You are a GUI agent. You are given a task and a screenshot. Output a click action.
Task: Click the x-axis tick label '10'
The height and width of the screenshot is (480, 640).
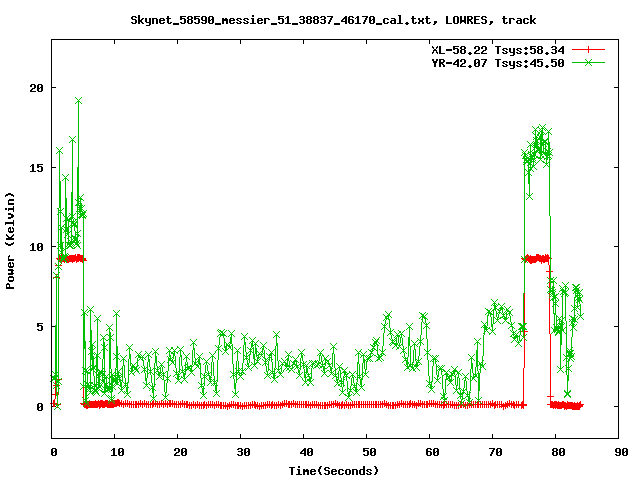coord(117,452)
